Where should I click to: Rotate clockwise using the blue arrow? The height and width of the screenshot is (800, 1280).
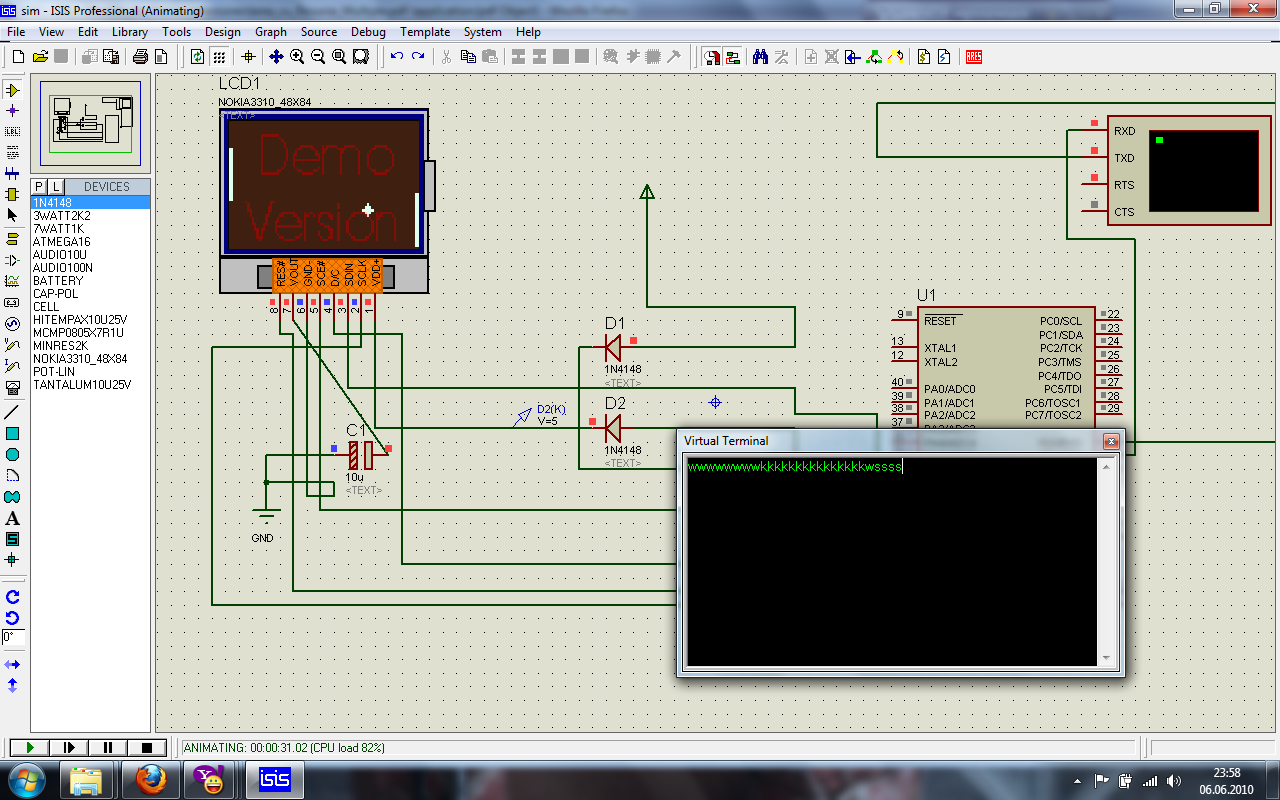tap(13, 597)
